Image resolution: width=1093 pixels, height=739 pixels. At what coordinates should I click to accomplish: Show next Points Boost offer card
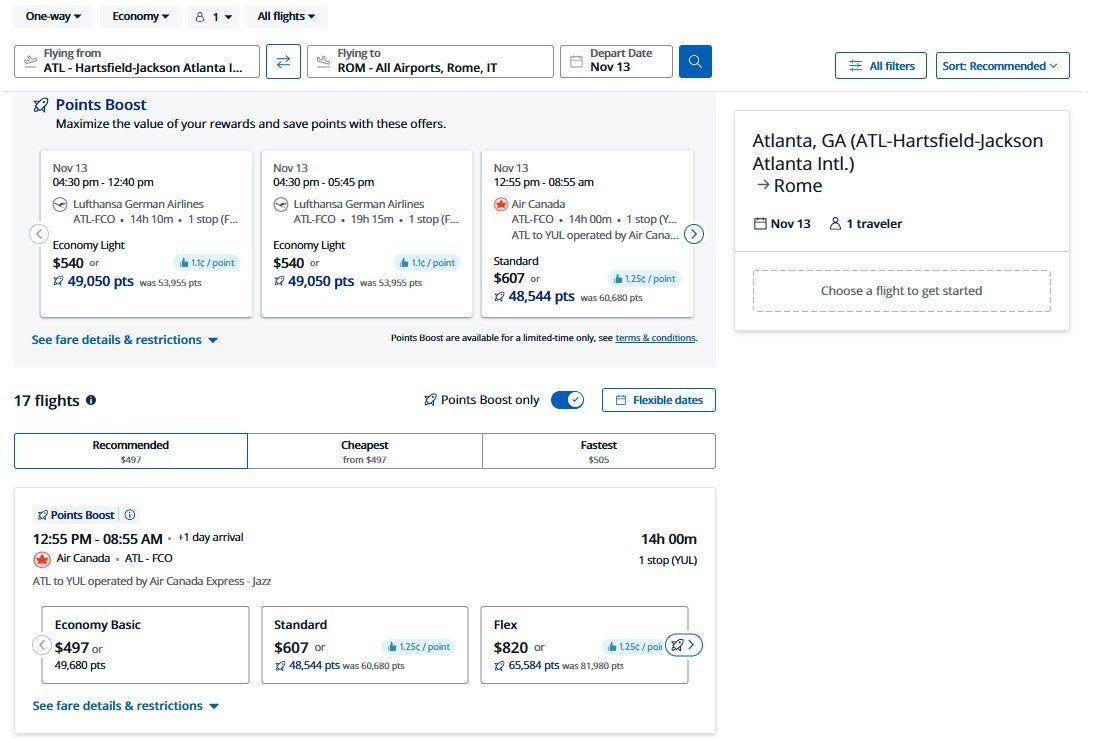694,234
